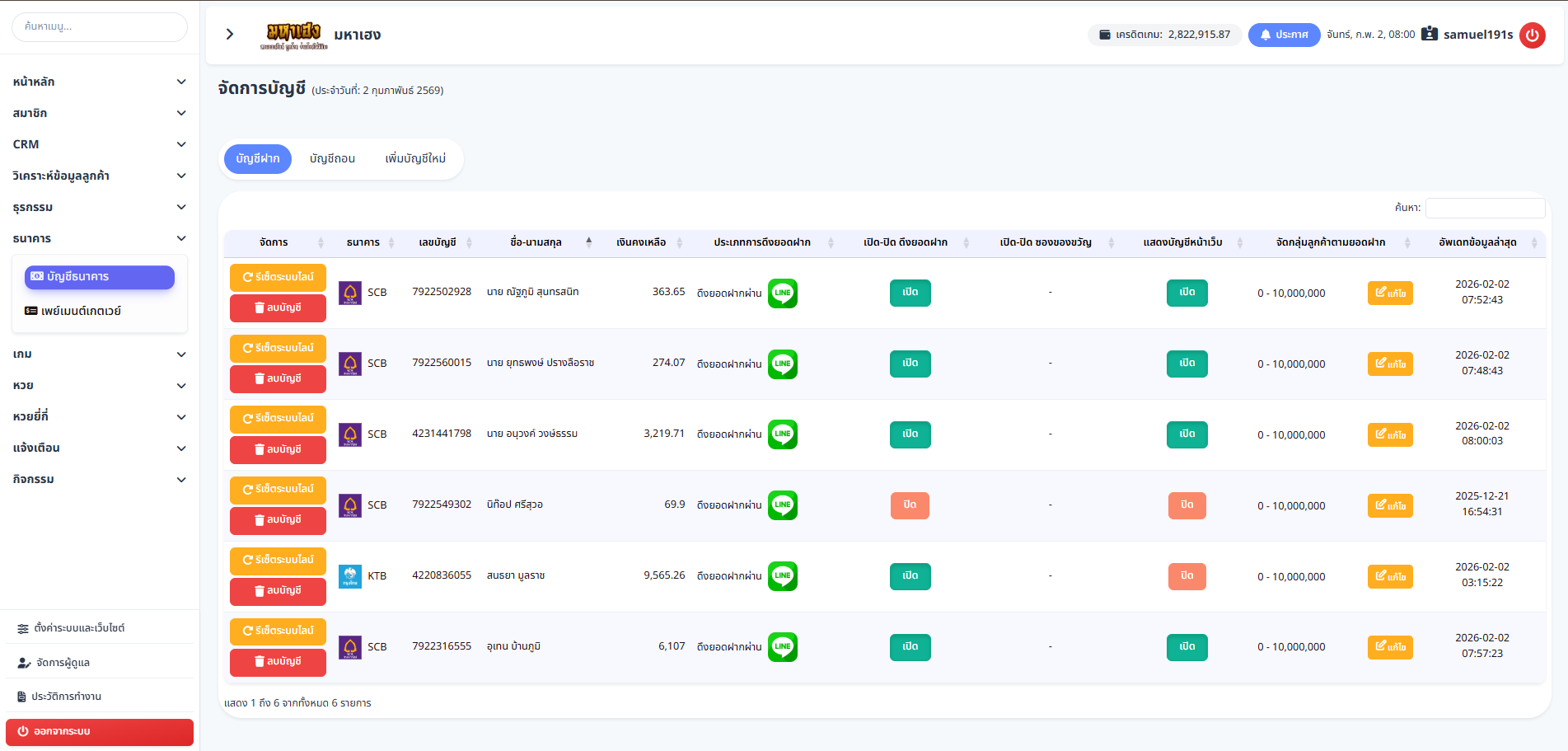This screenshot has height=751, width=1568.
Task: Click the มหาเฮง logo in the header
Action: [294, 35]
